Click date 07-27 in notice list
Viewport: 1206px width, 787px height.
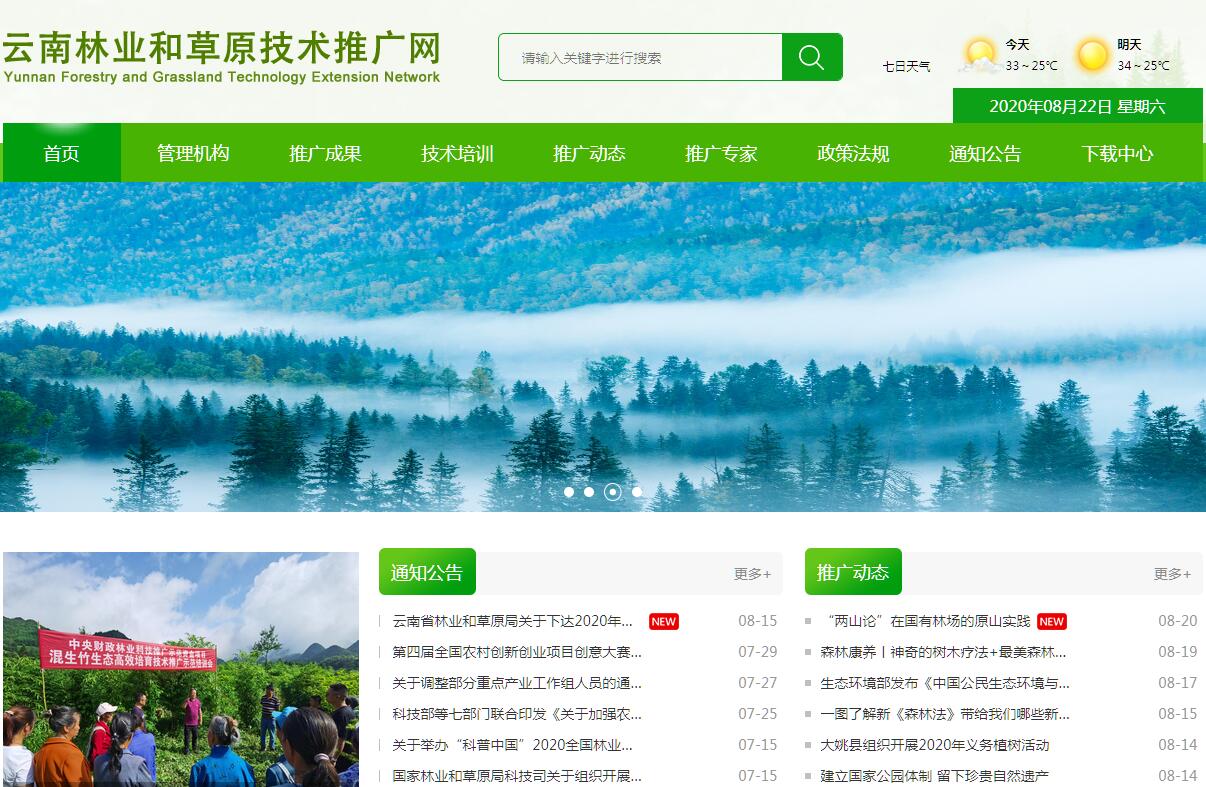pos(758,683)
